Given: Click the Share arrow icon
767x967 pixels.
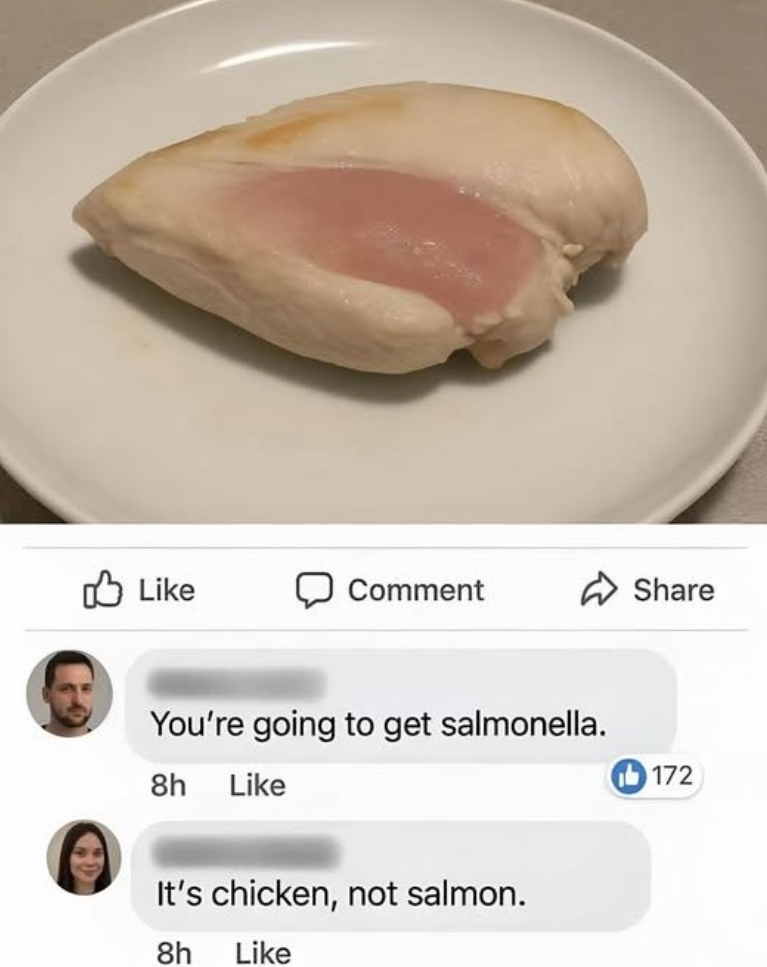Looking at the screenshot, I should (598, 590).
